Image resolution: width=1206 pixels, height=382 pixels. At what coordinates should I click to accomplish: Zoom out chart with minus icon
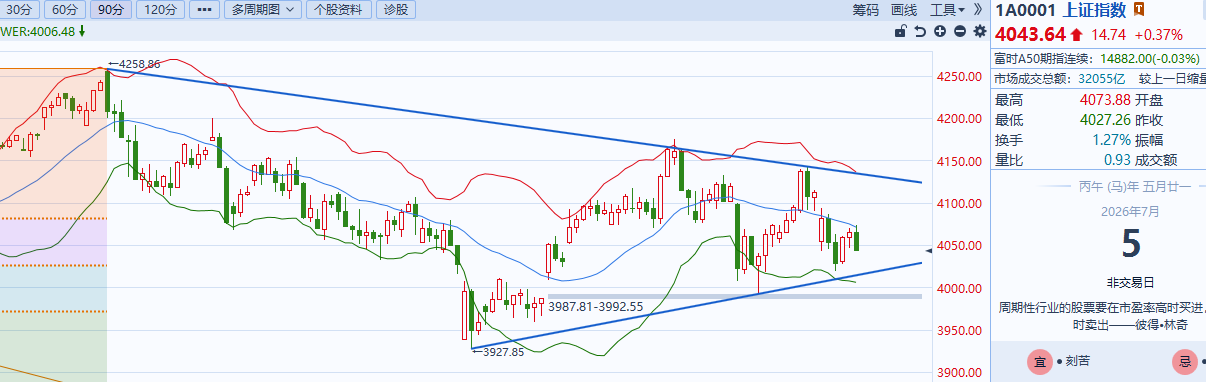pos(959,31)
